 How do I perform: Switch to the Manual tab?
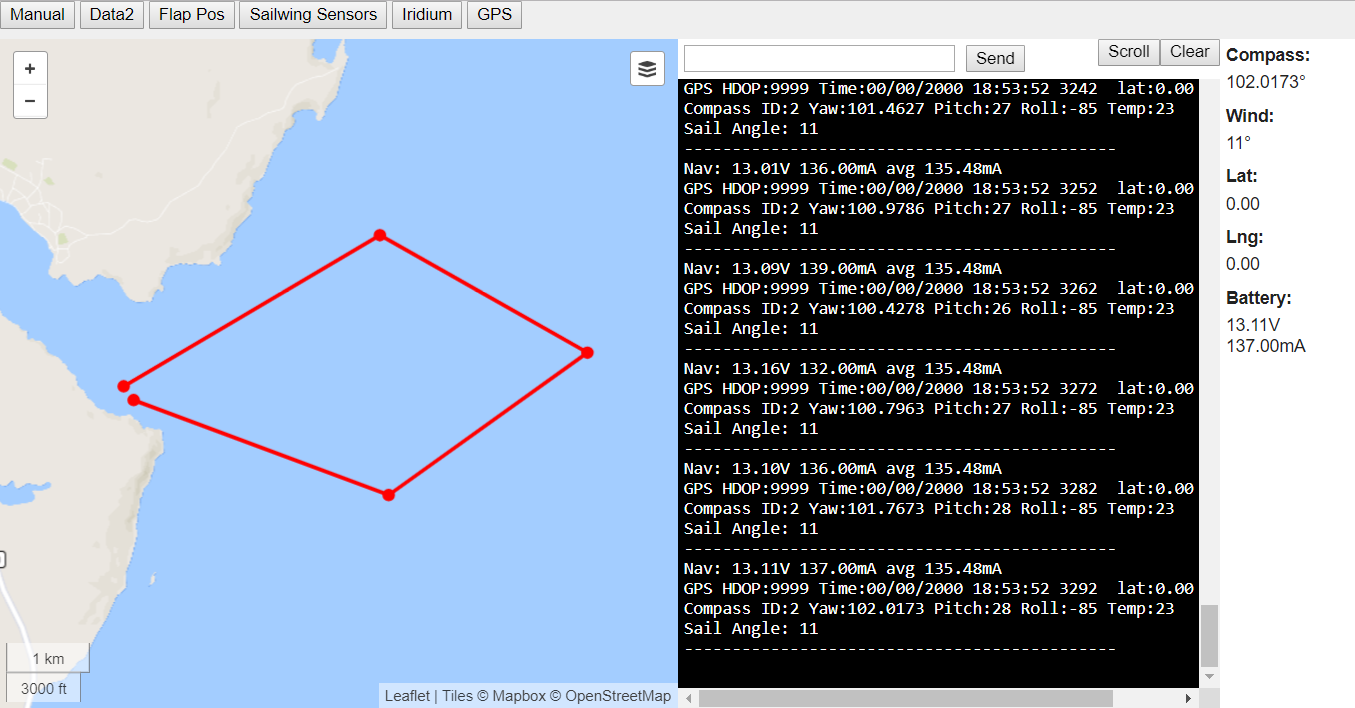(38, 15)
